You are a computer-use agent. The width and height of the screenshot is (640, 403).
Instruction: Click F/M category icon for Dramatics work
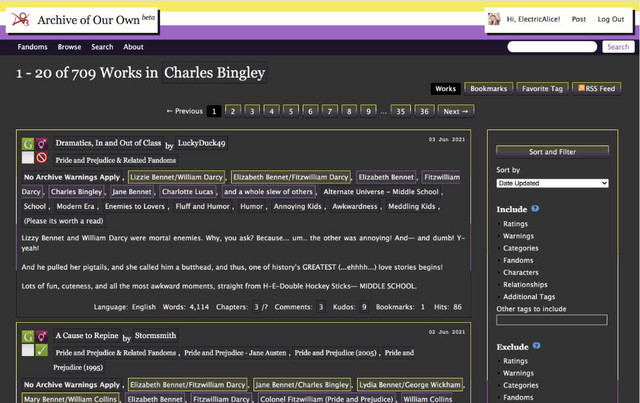pos(42,144)
